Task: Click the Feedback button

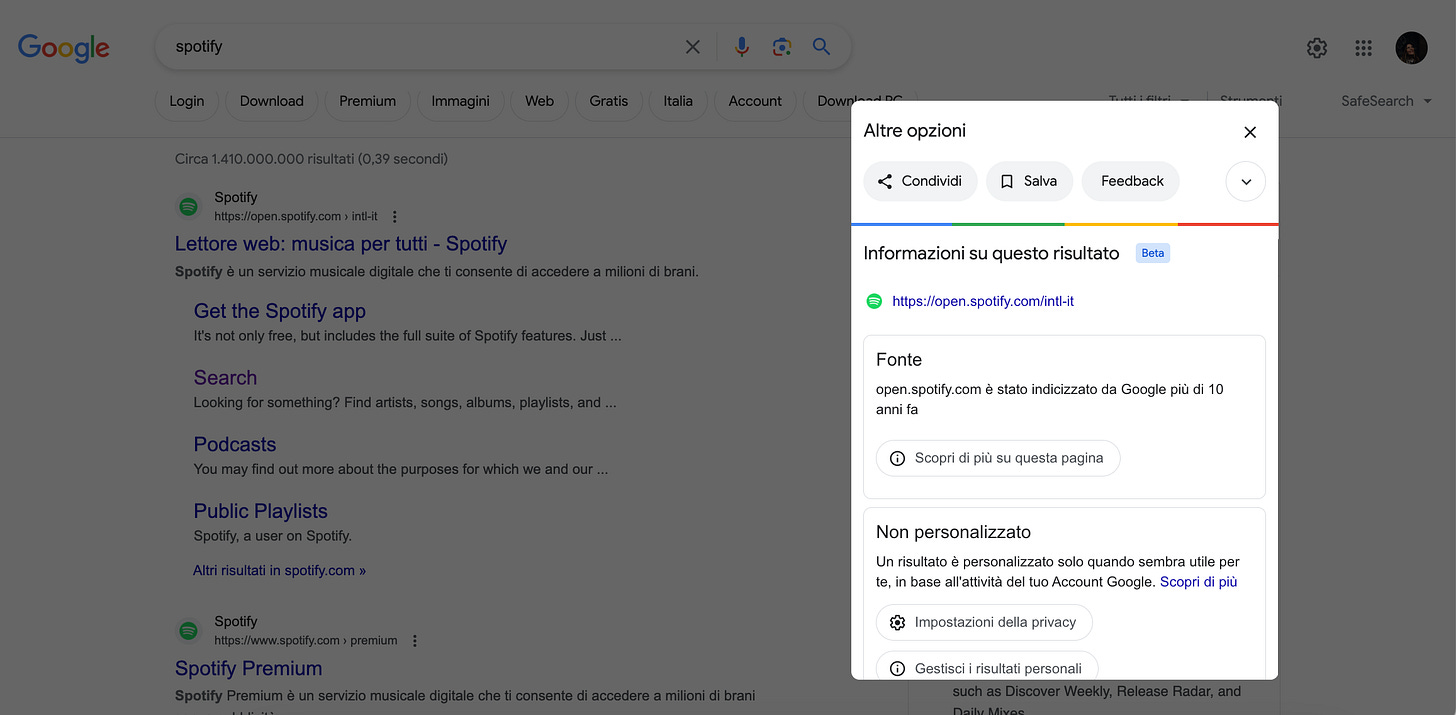Action: point(1131,181)
